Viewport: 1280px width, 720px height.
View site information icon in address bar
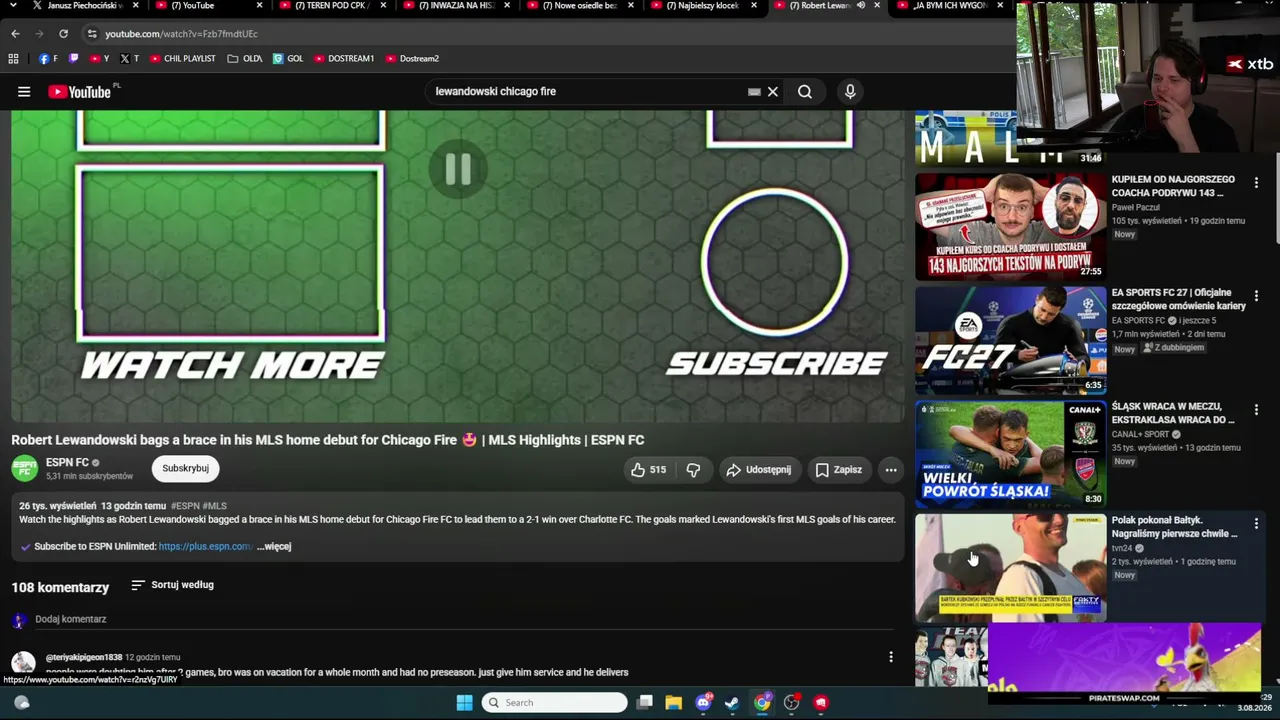point(92,34)
